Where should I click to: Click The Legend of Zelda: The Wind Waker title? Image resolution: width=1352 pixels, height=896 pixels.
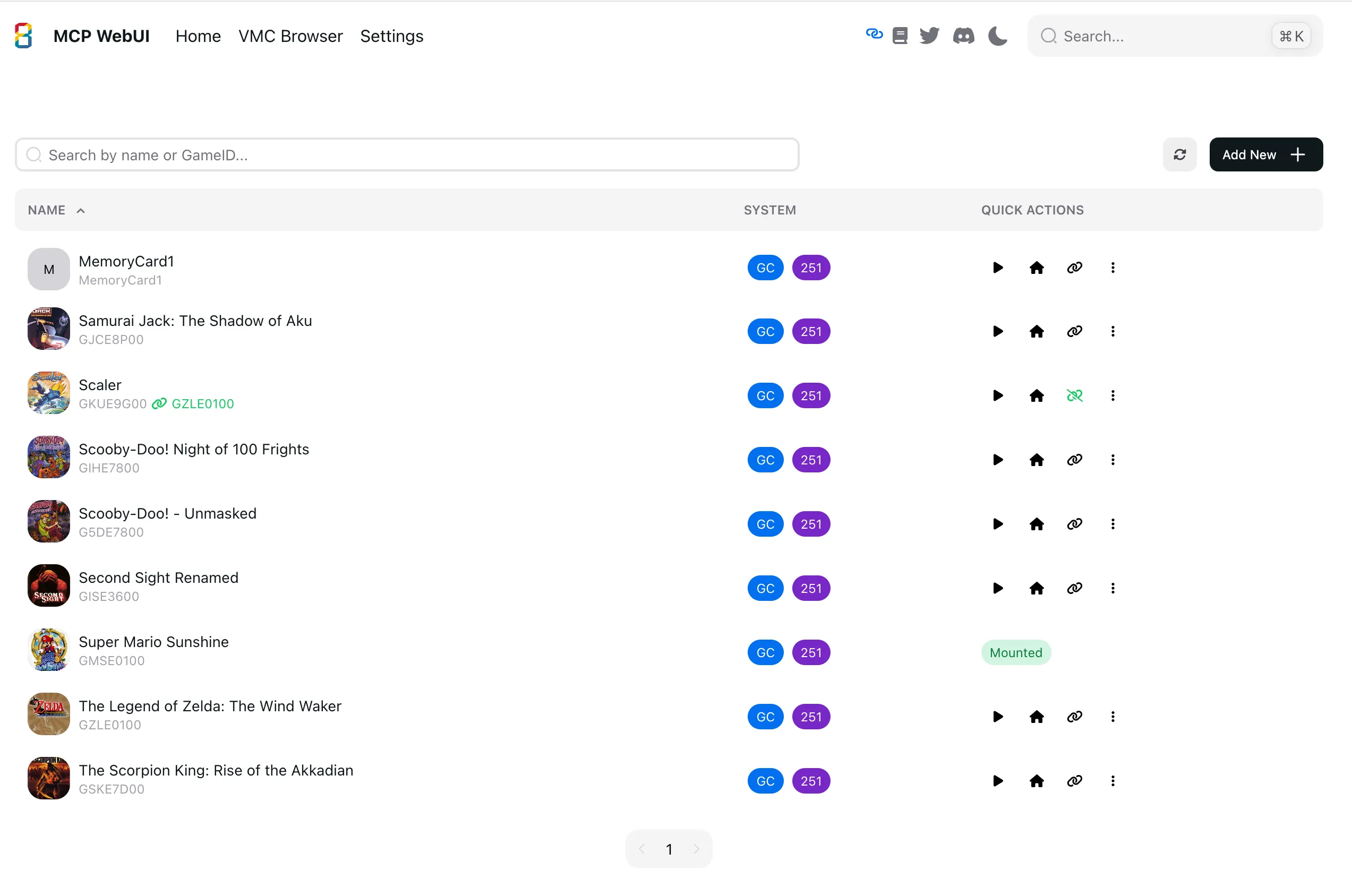click(x=210, y=707)
